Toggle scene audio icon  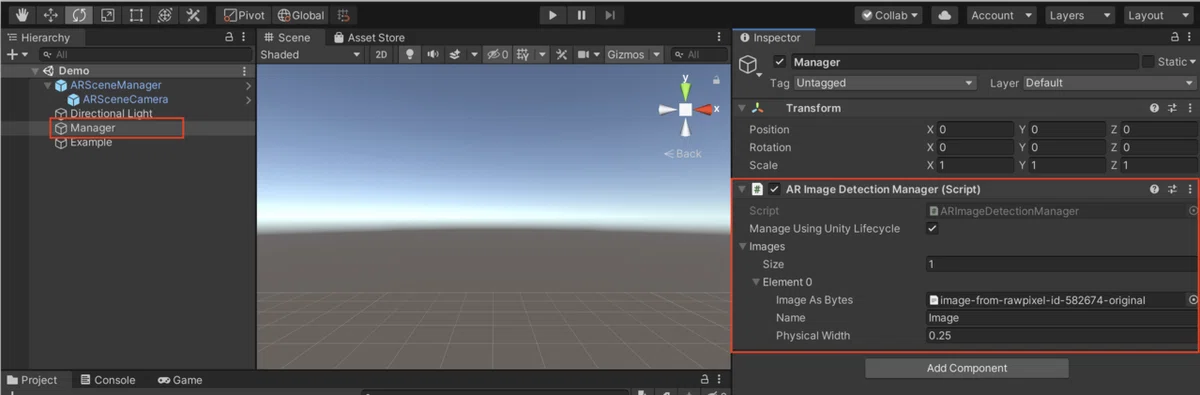click(433, 55)
